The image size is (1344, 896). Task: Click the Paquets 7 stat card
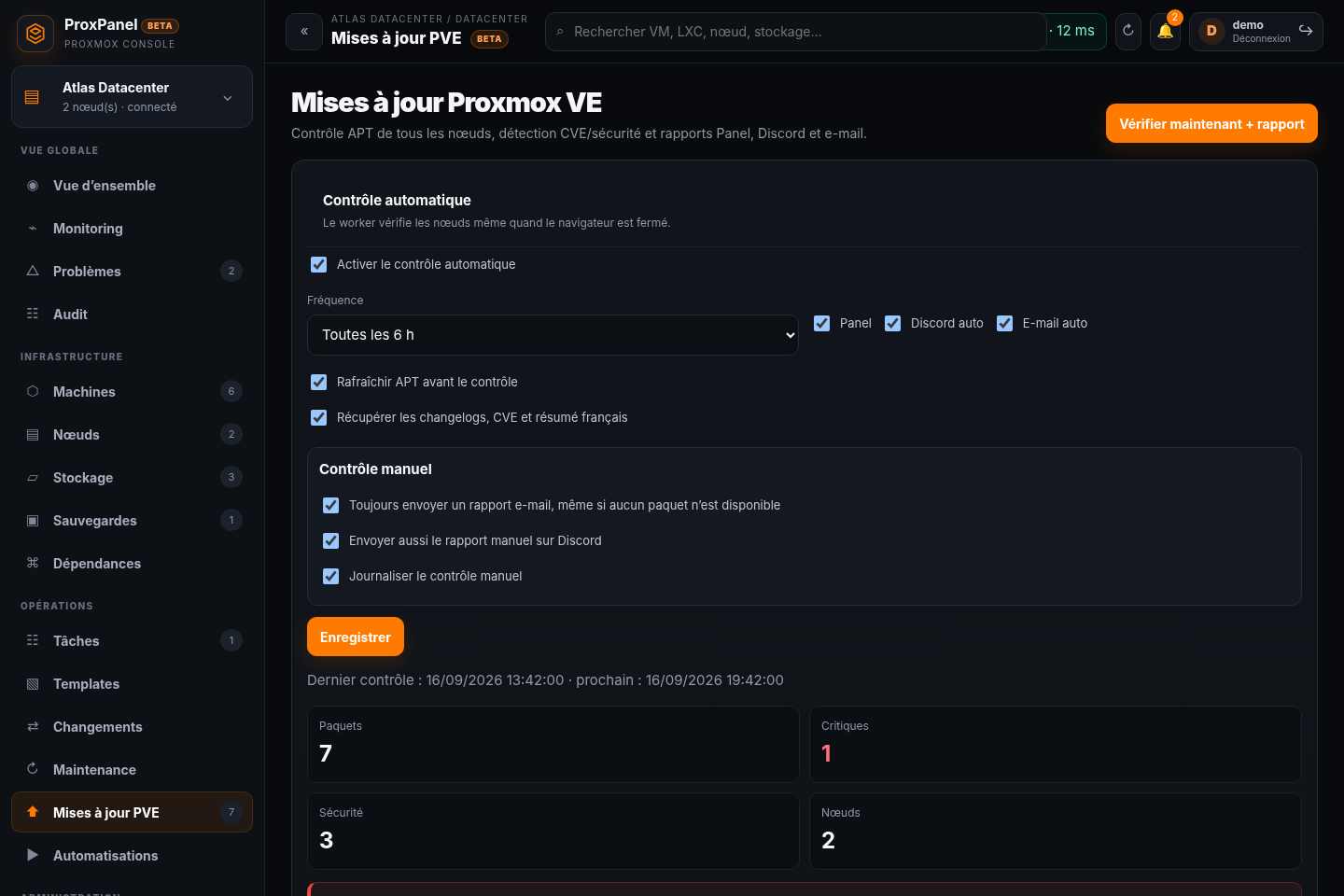(x=553, y=744)
